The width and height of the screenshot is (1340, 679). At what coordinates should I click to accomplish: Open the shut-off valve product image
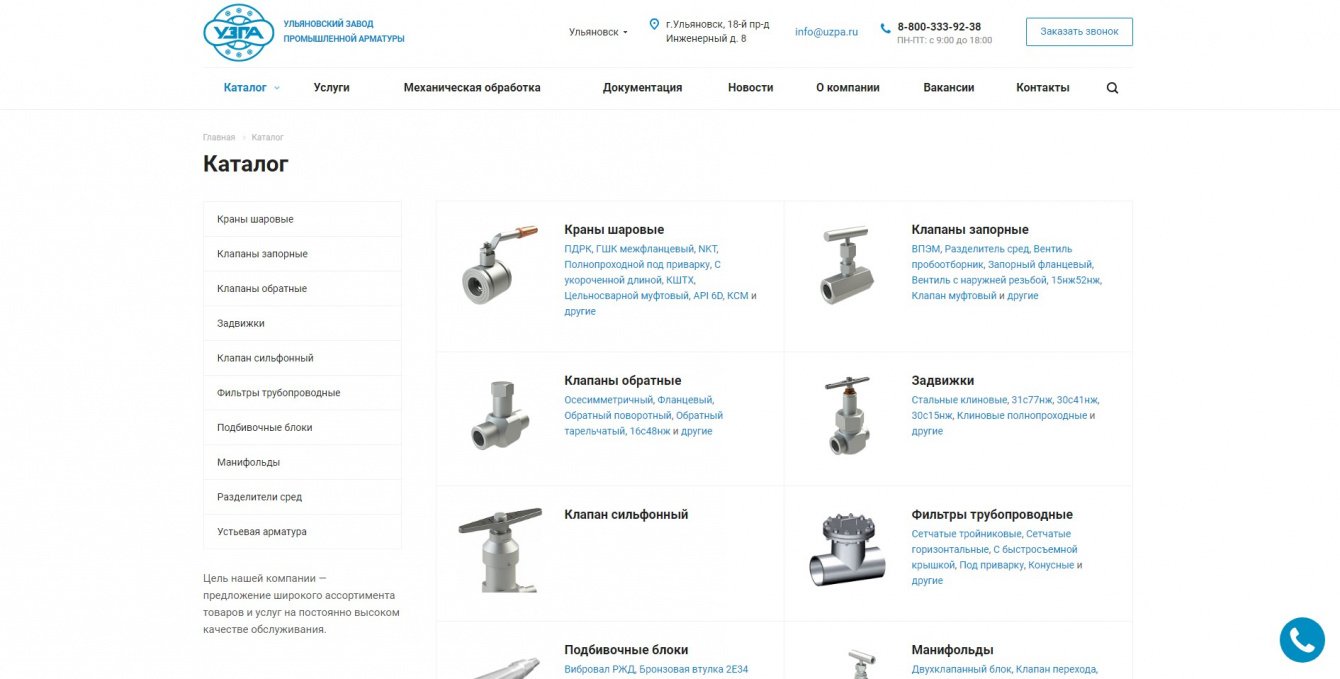tap(841, 264)
